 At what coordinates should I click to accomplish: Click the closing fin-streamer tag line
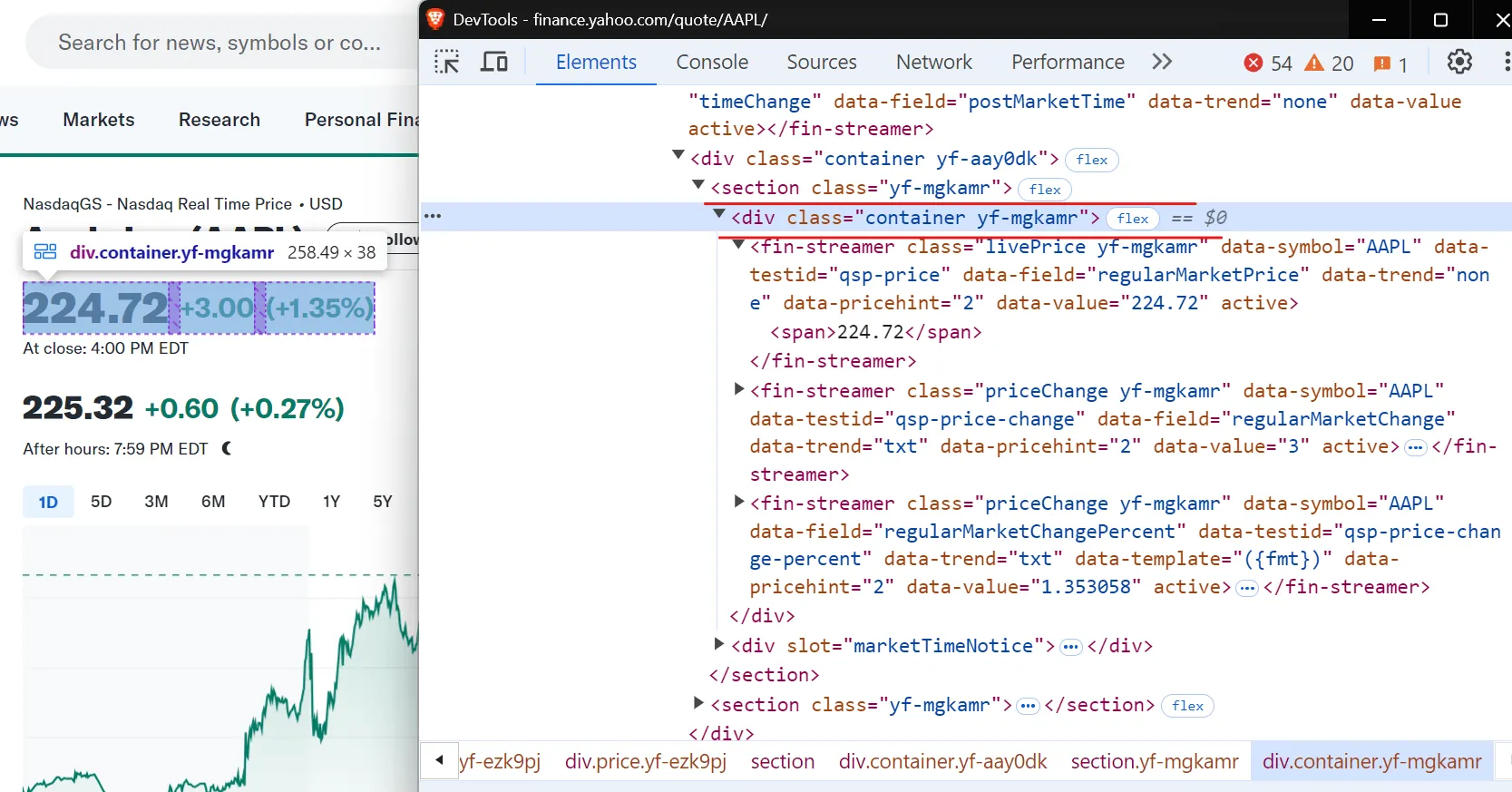pos(833,361)
